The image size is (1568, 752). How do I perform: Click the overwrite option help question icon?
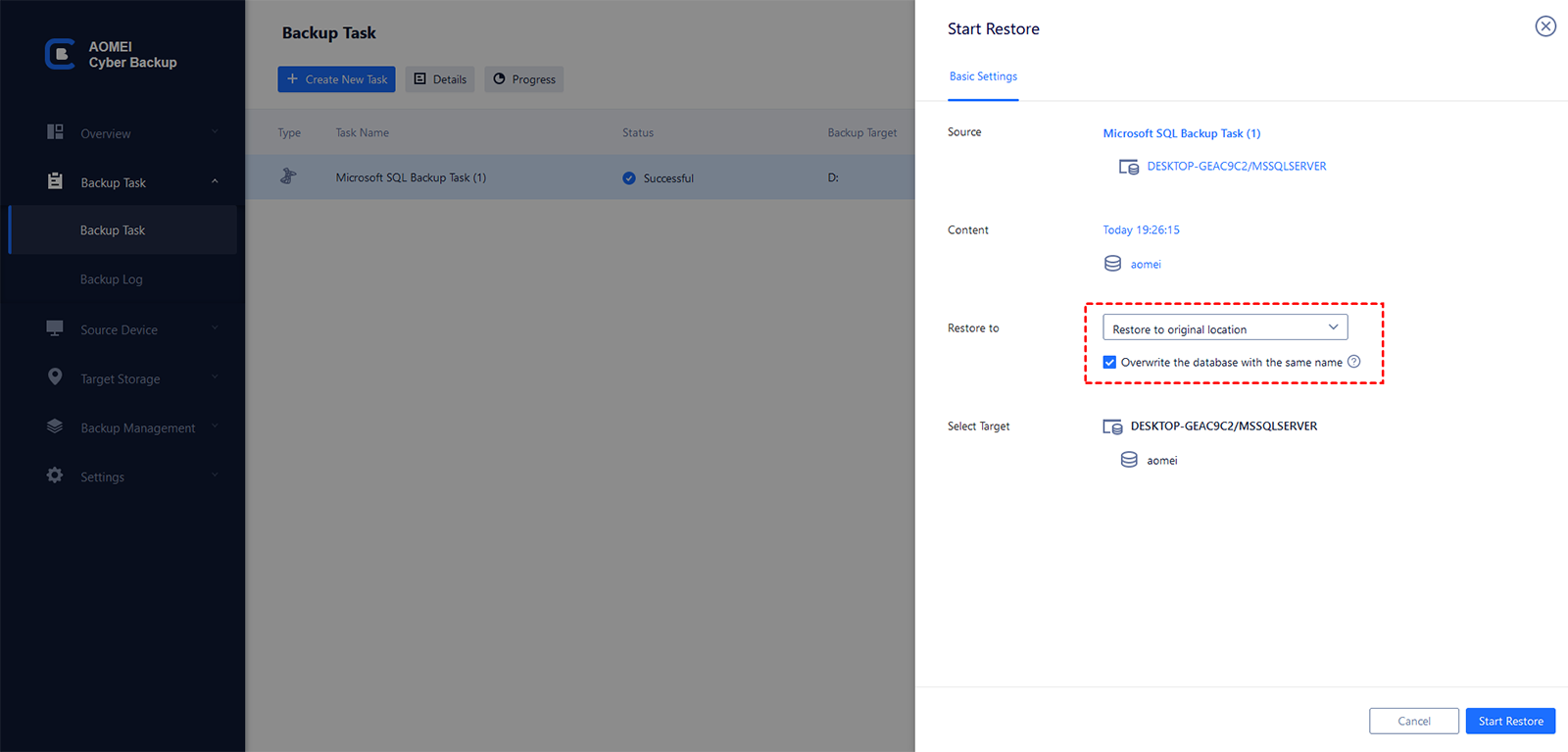[1354, 362]
